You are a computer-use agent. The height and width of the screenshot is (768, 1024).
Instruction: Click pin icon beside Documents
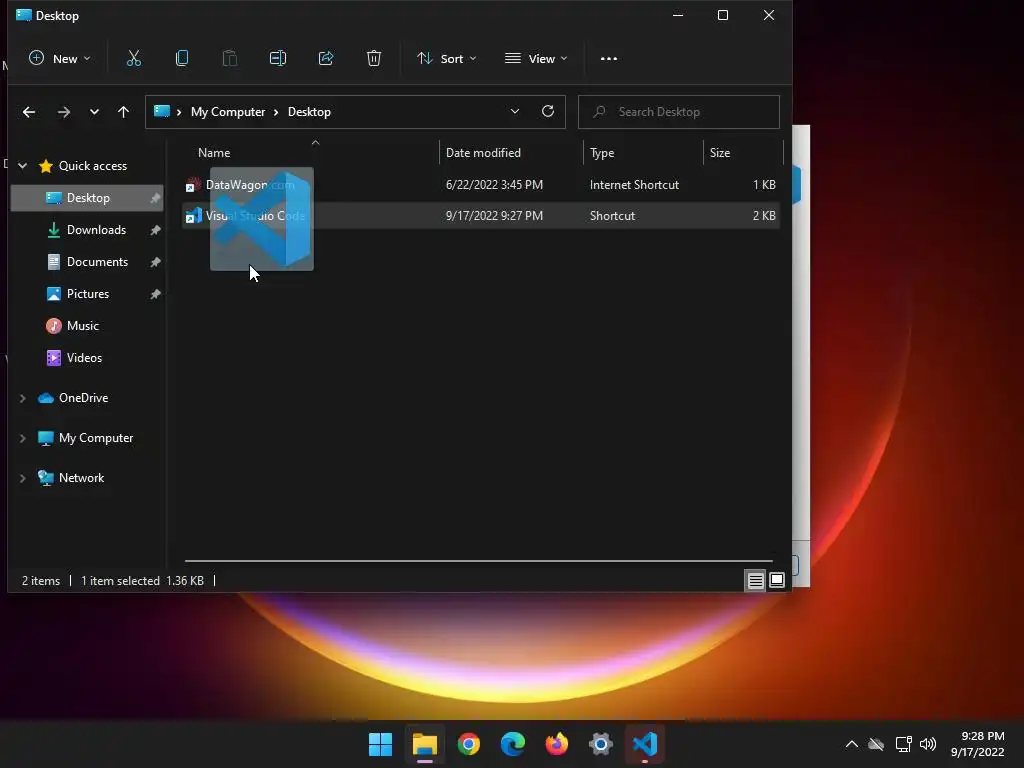point(155,262)
